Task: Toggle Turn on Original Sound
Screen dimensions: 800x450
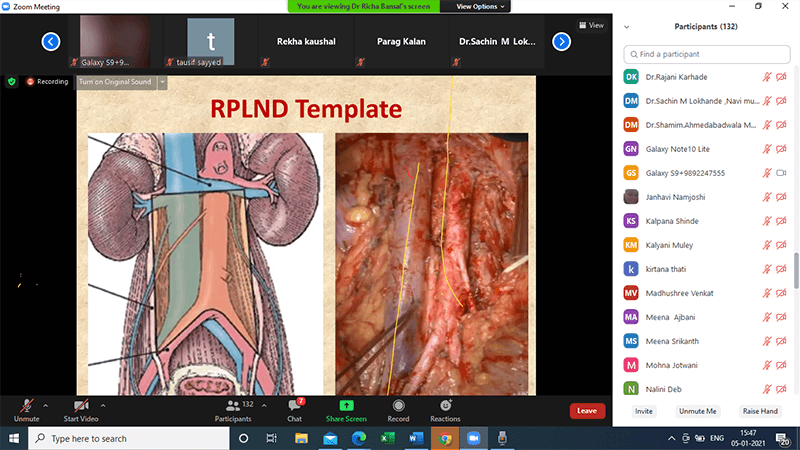Action: [115, 81]
